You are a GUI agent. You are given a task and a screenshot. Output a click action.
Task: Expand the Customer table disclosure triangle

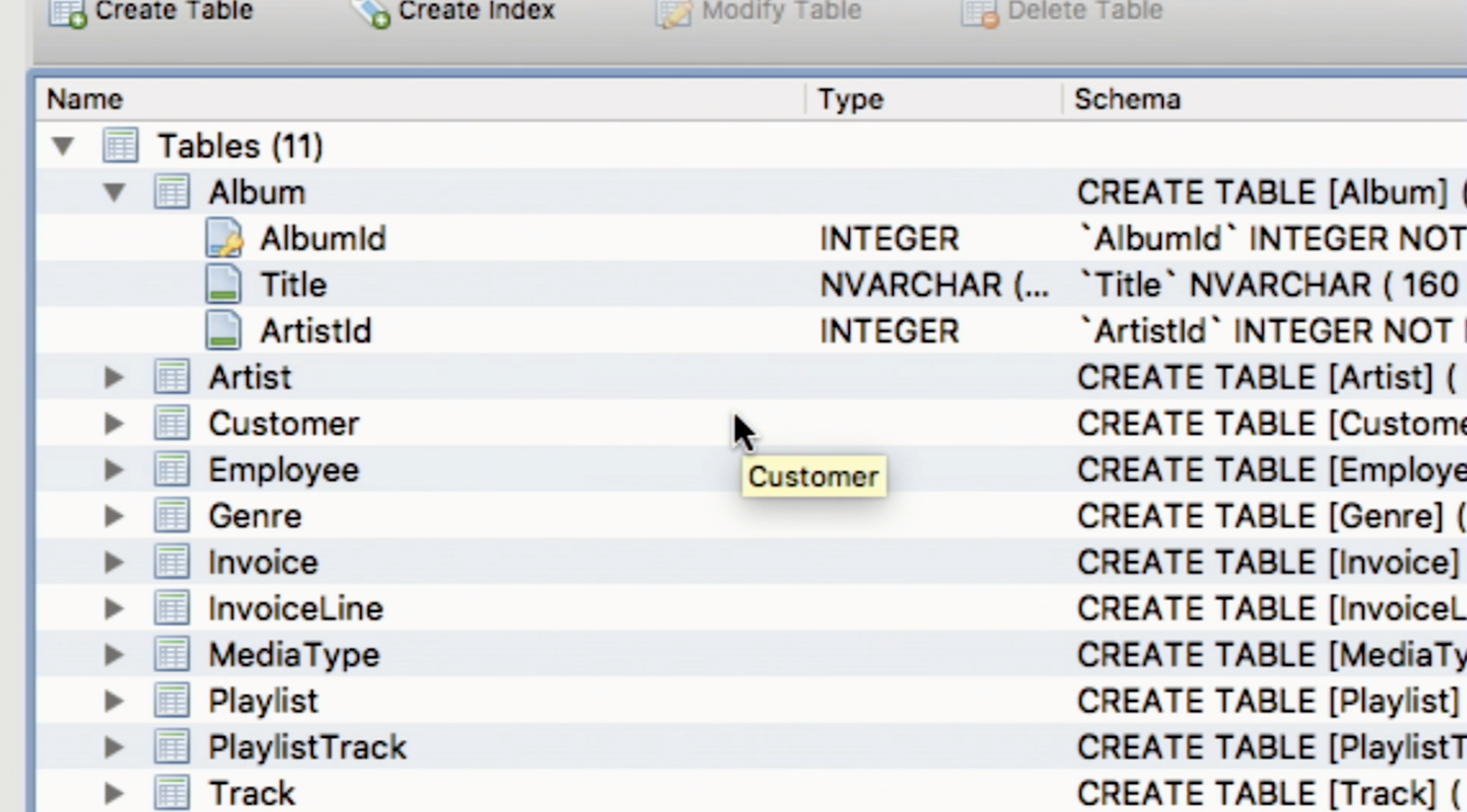pos(114,423)
